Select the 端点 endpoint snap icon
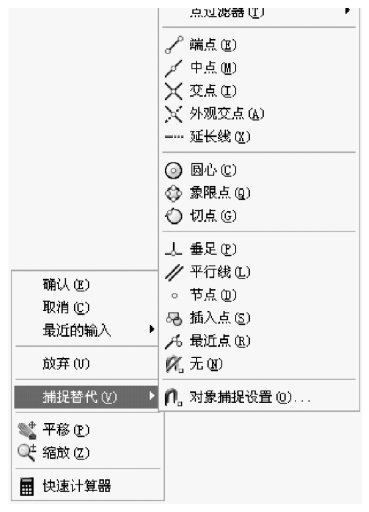Image resolution: width=369 pixels, height=512 pixels. [174, 45]
